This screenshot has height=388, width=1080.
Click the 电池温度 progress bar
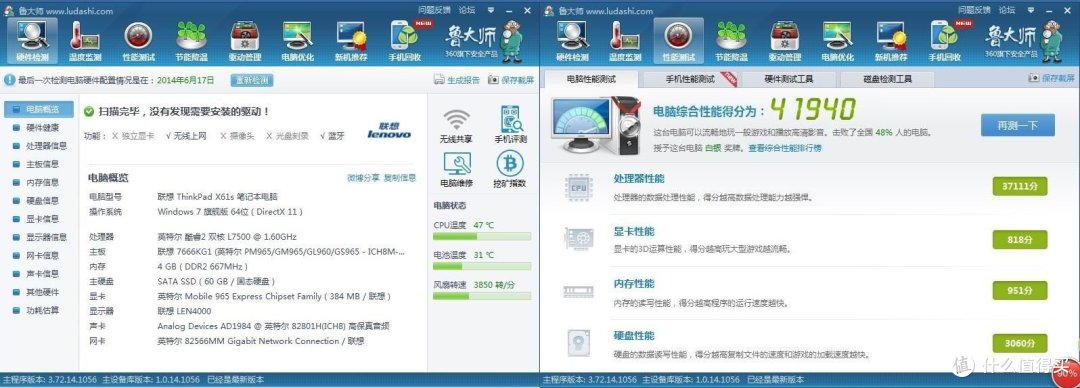pyautogui.click(x=482, y=266)
